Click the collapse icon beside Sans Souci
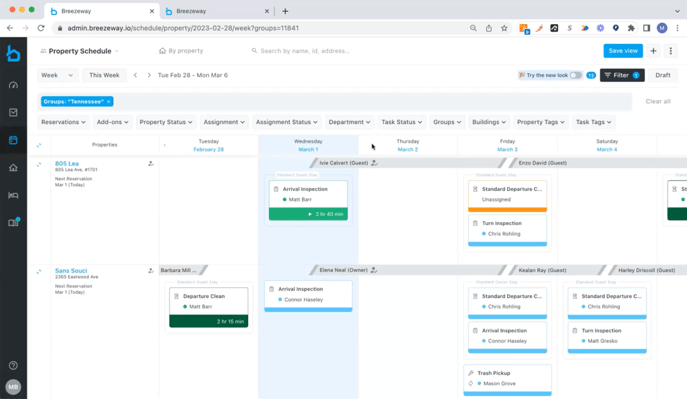This screenshot has height=399, width=687. 39,272
